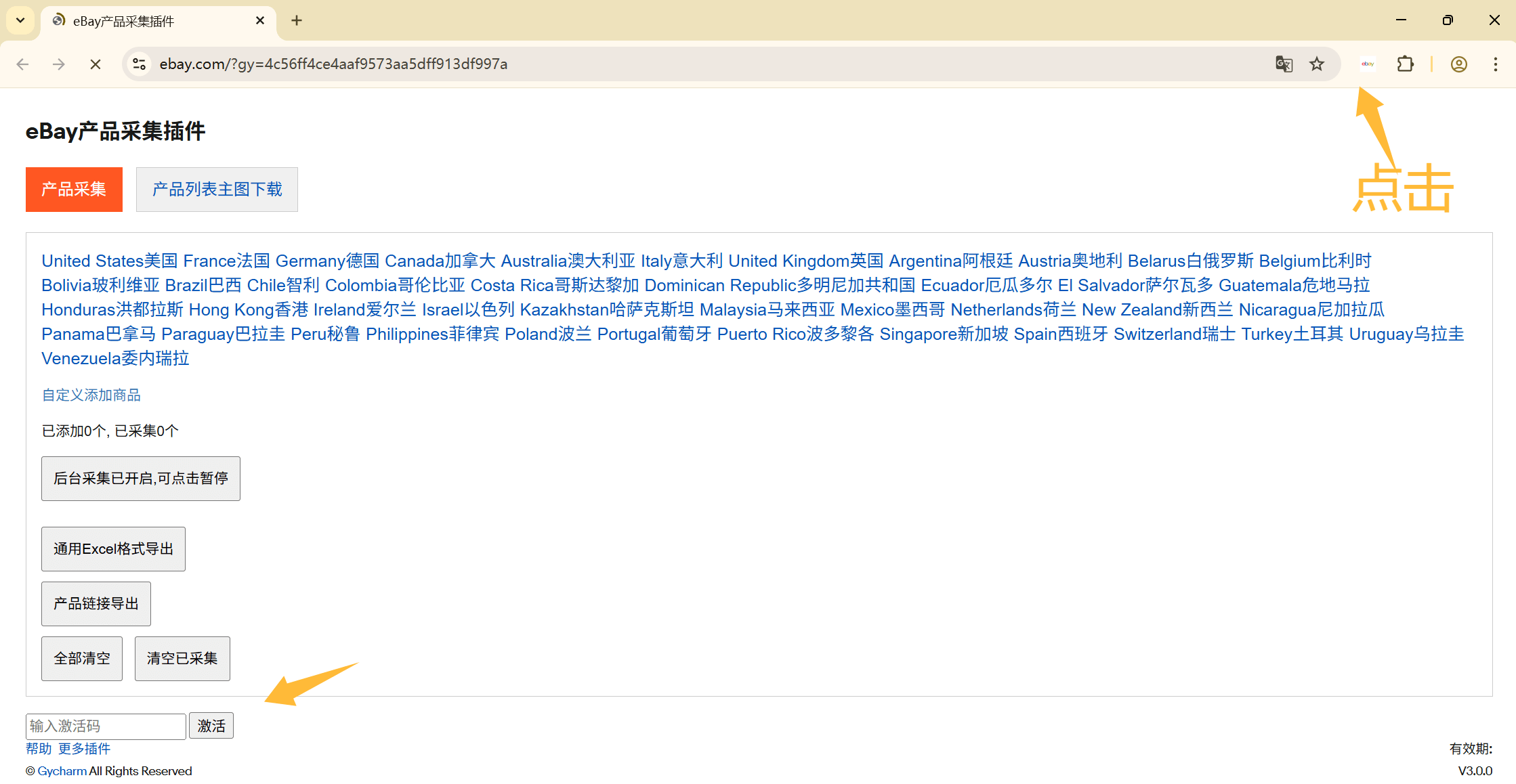Image resolution: width=1516 pixels, height=784 pixels.
Task: Bookmark this page with star icon
Action: pyautogui.click(x=1317, y=64)
